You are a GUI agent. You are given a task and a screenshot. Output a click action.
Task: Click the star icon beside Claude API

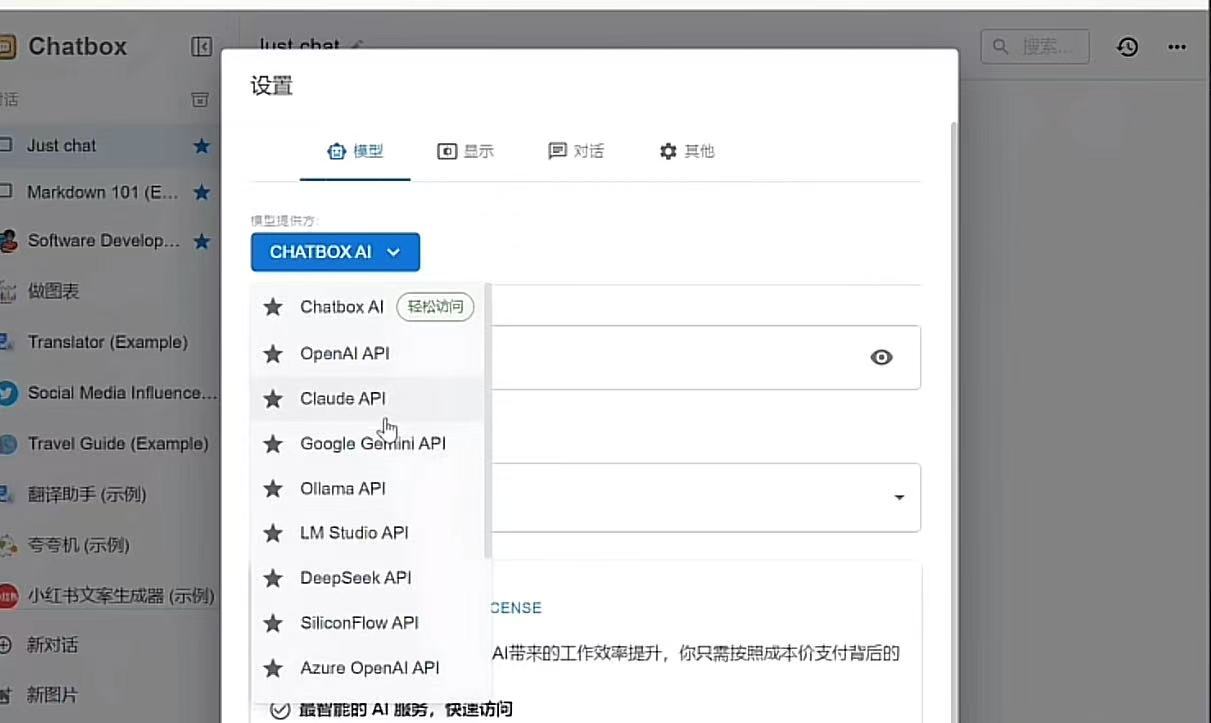pos(273,399)
